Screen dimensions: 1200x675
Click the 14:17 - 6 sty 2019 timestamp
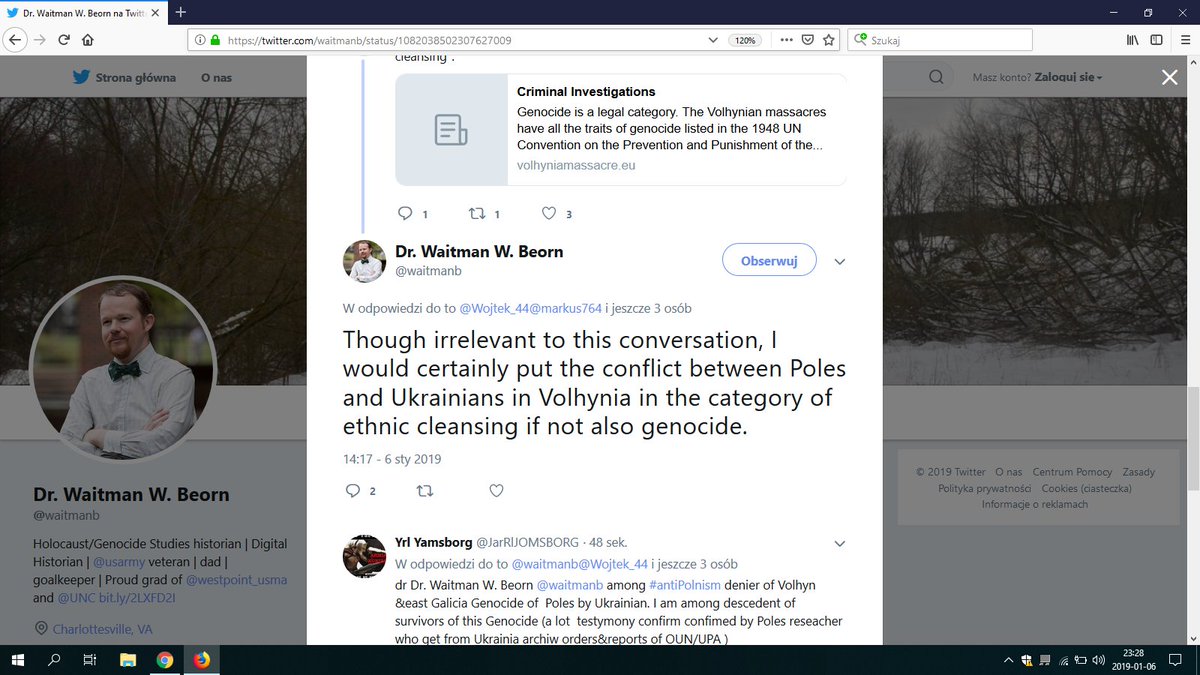[392, 459]
